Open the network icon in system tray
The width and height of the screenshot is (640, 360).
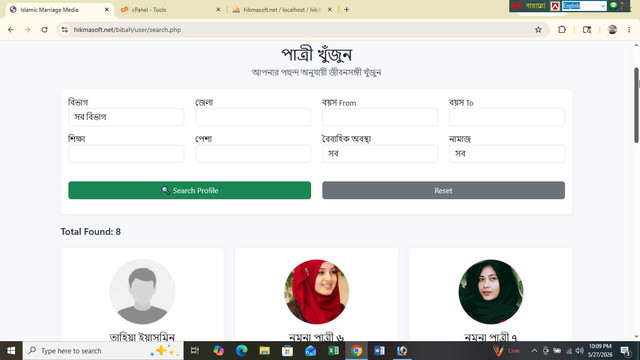tap(569, 351)
